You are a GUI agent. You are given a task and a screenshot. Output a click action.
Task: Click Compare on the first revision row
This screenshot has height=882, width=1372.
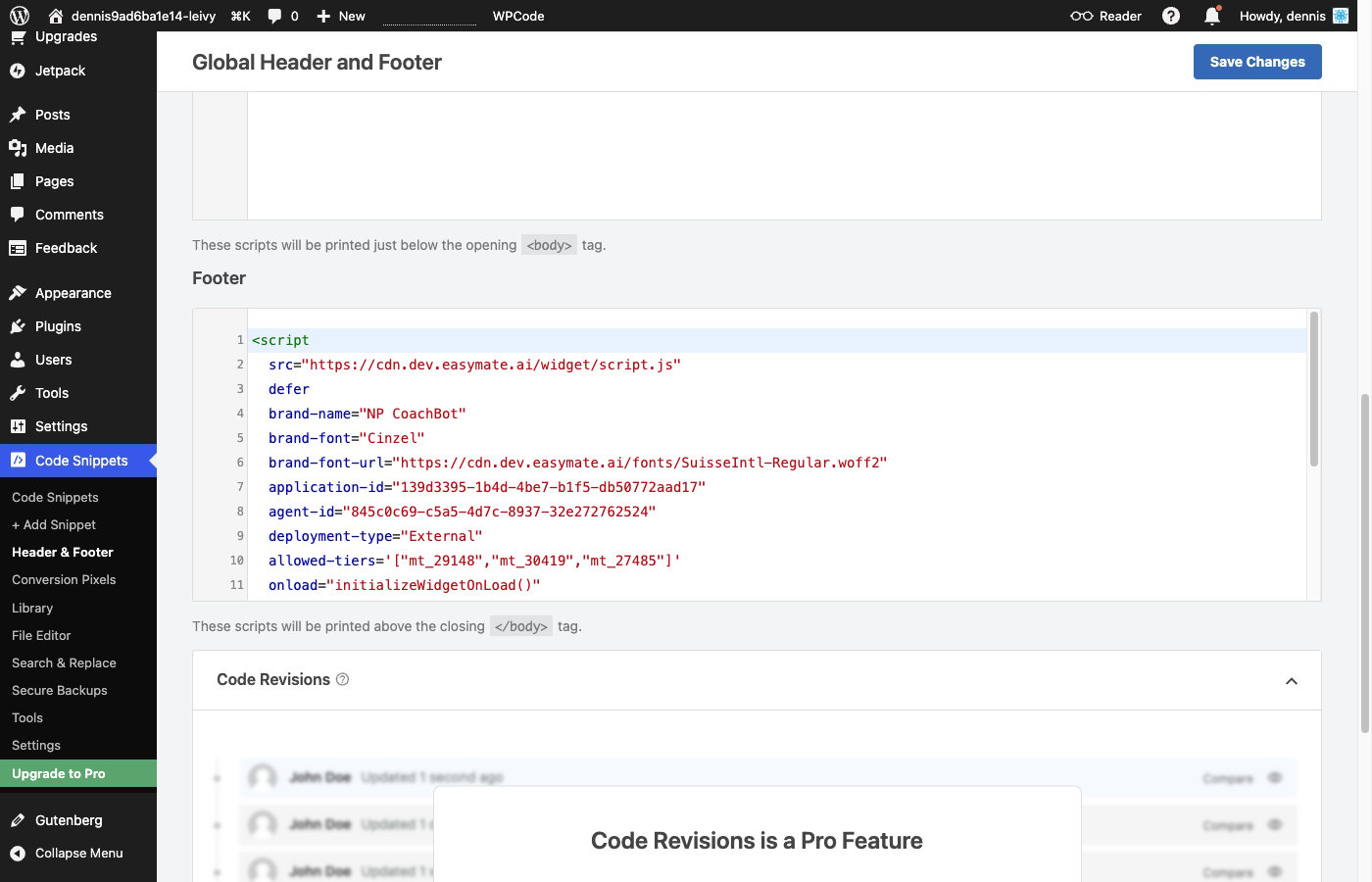1228,778
